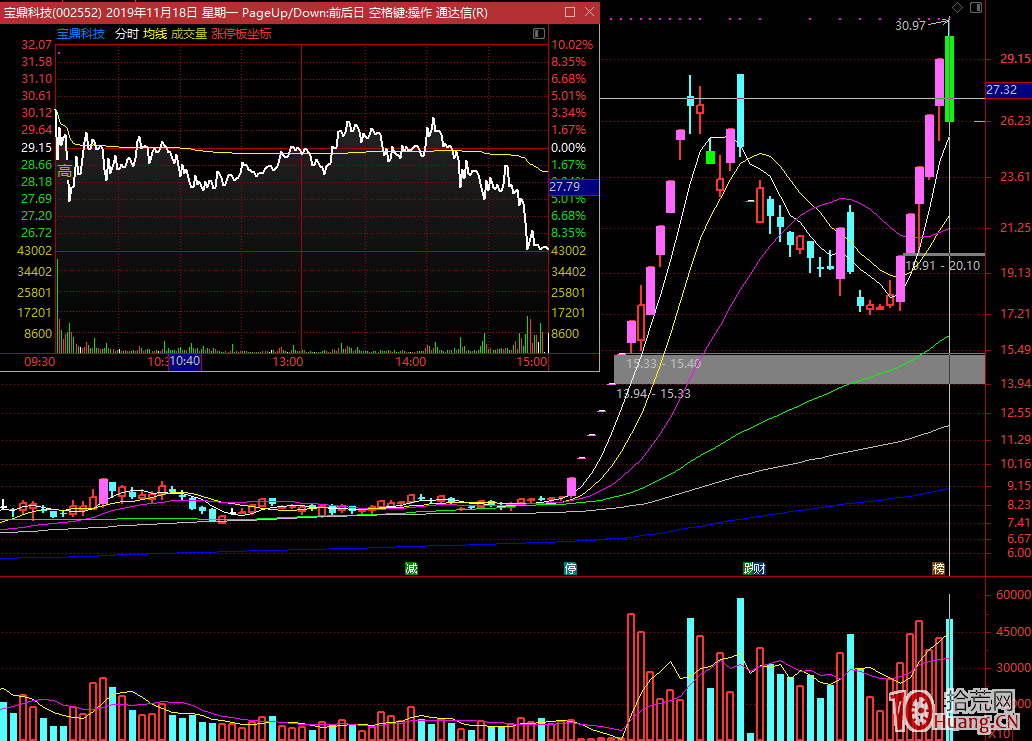Maximize the intraday popup window

coord(569,12)
